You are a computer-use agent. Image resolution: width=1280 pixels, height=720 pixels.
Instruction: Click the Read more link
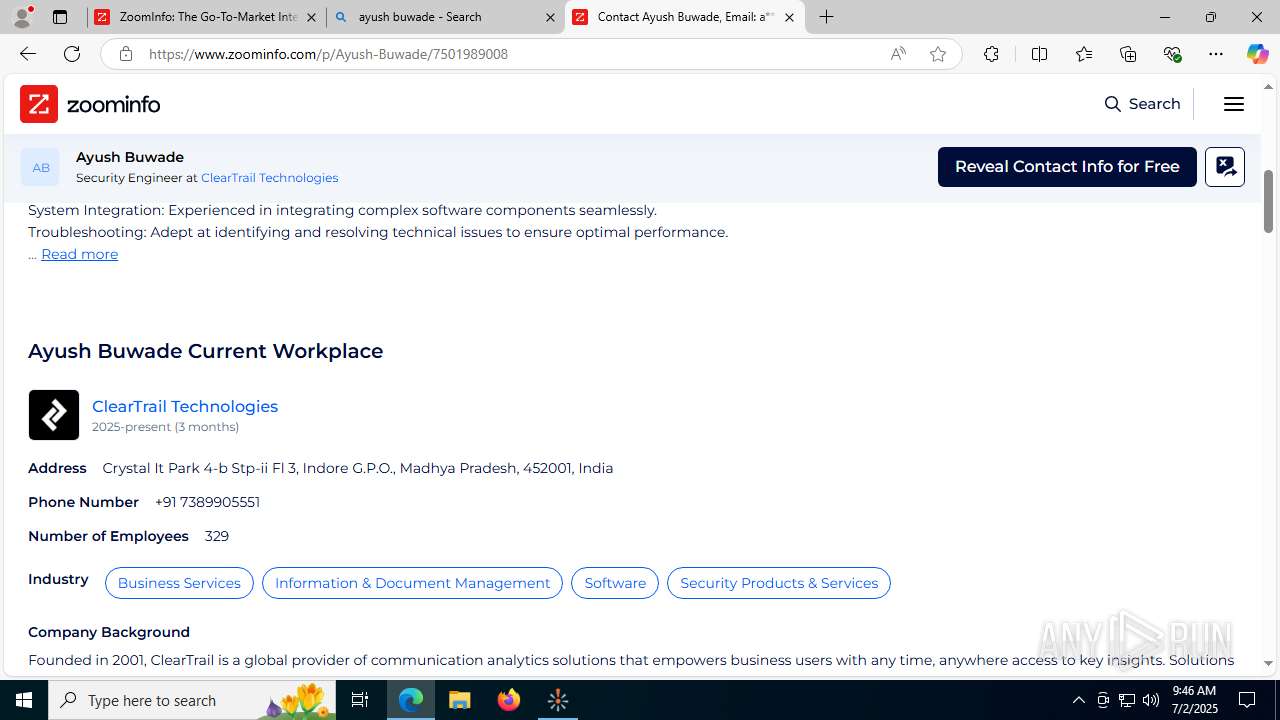click(79, 254)
